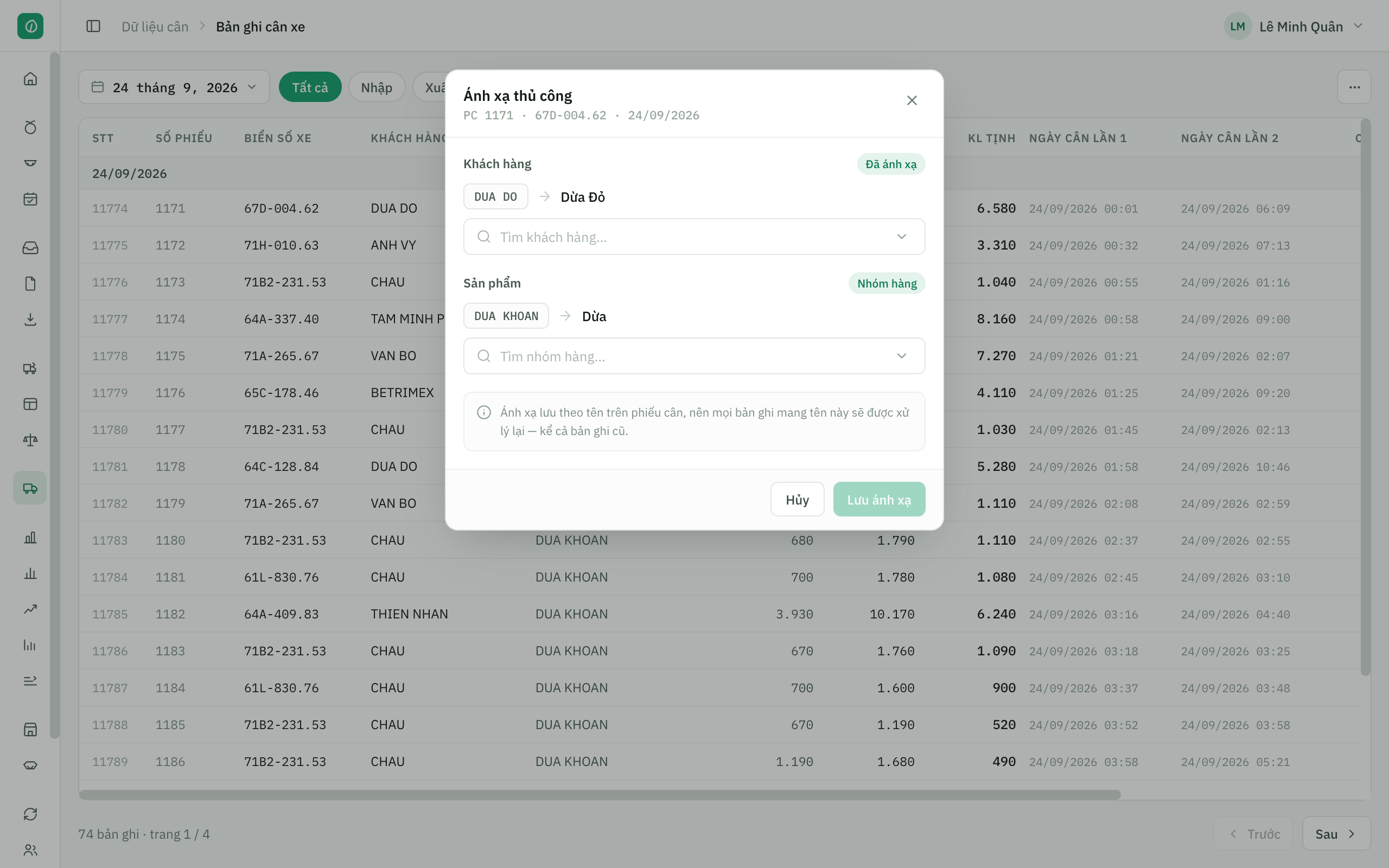Click the Lưu ánh xạ button
This screenshot has width=1389, height=868.
coord(879,500)
